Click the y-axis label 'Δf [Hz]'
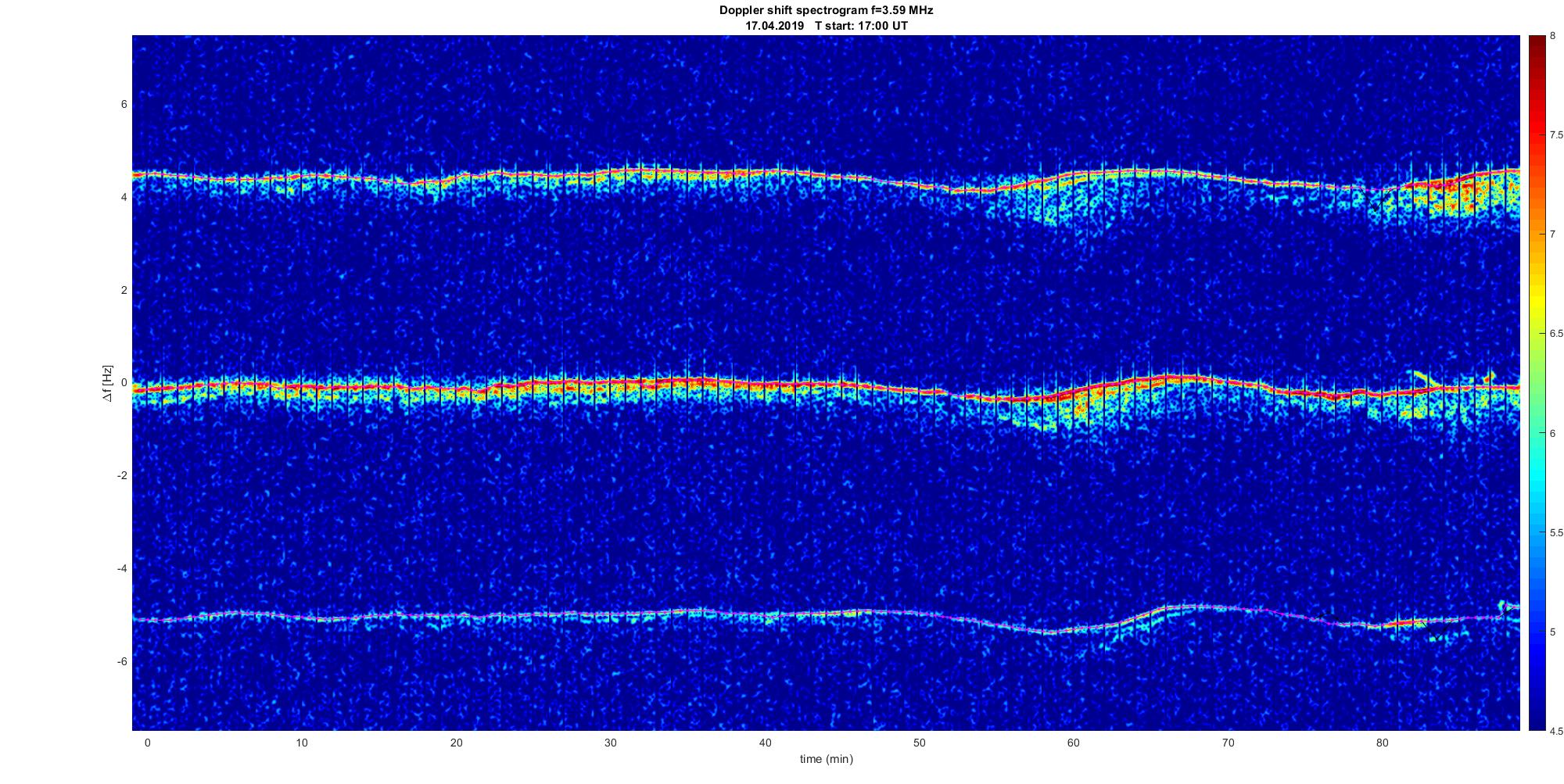 point(108,383)
